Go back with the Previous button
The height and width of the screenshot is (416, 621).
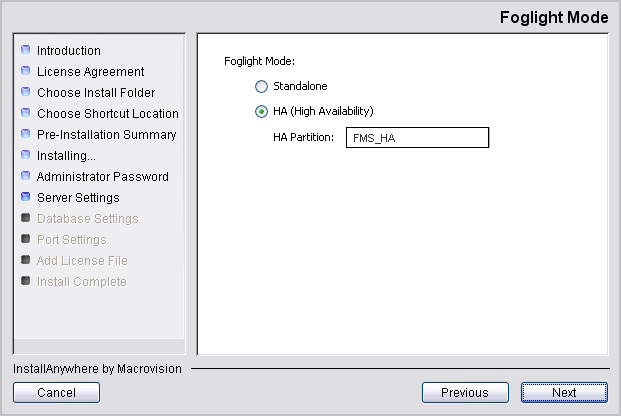point(465,393)
